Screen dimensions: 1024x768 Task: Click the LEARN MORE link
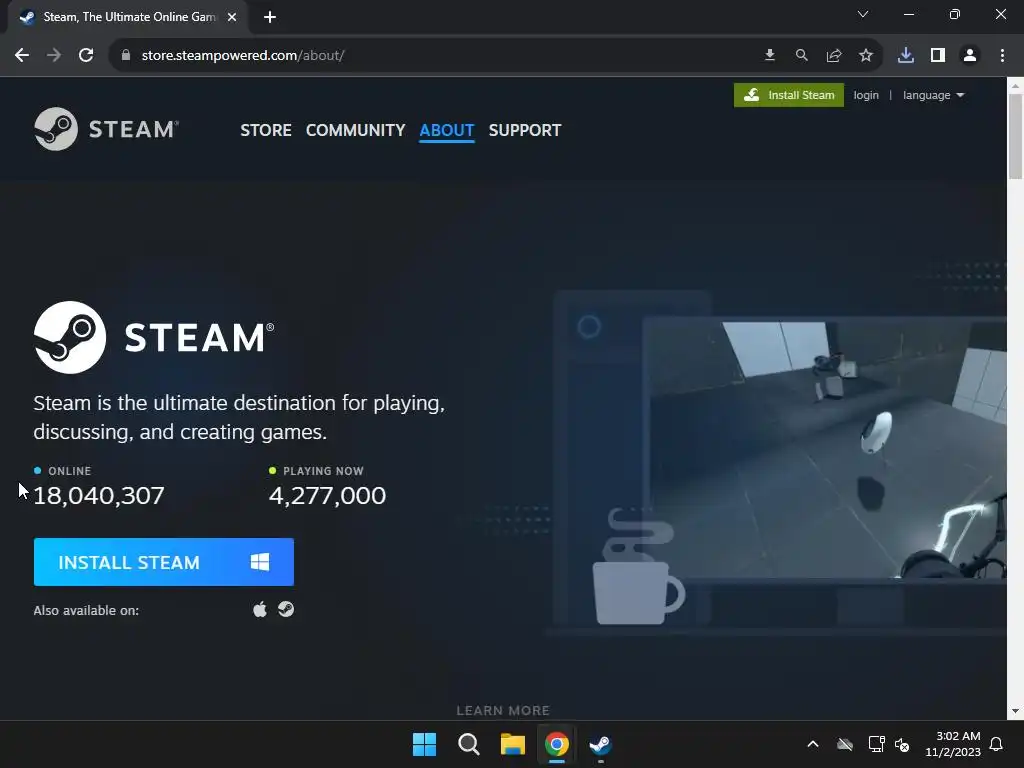[x=503, y=710]
